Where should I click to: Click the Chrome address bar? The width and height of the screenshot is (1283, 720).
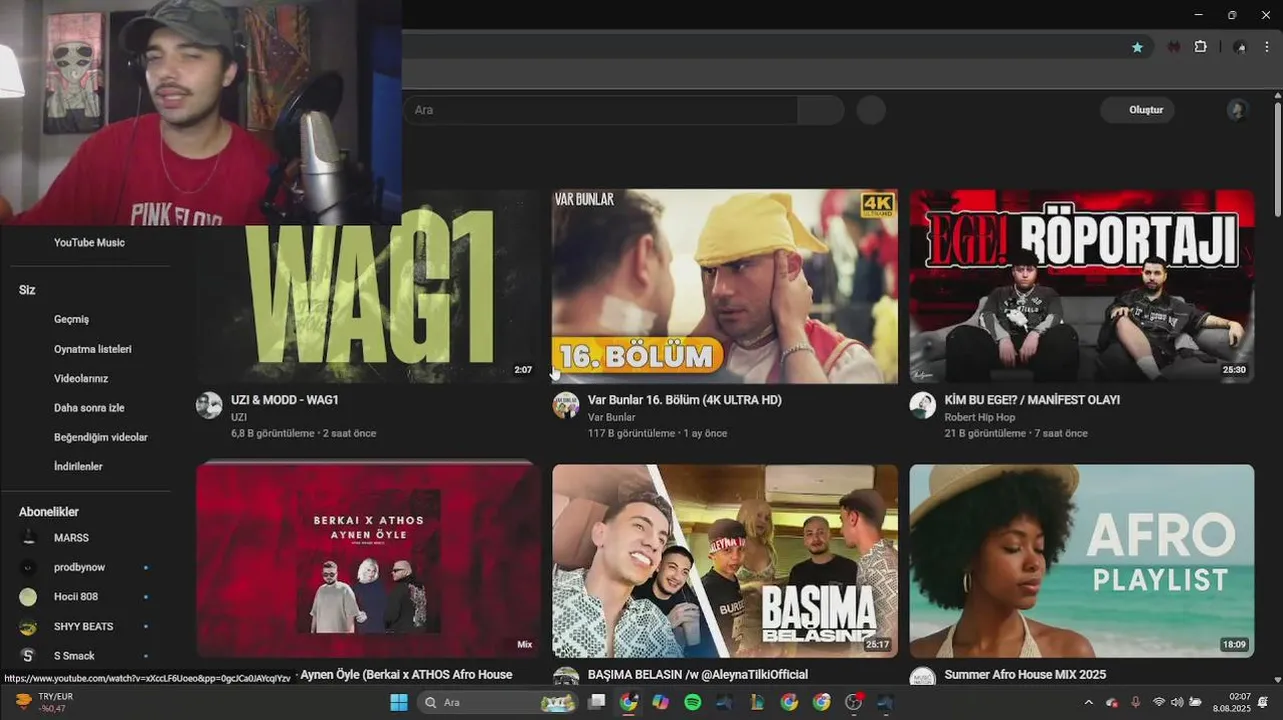760,47
